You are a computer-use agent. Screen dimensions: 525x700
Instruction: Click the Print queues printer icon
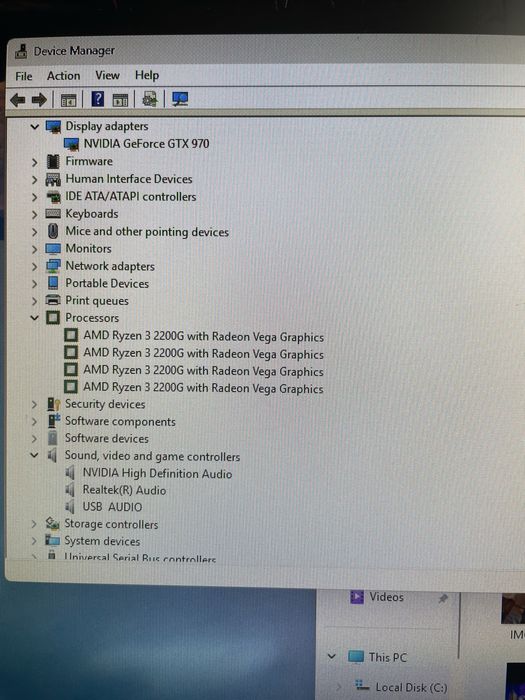tap(53, 300)
